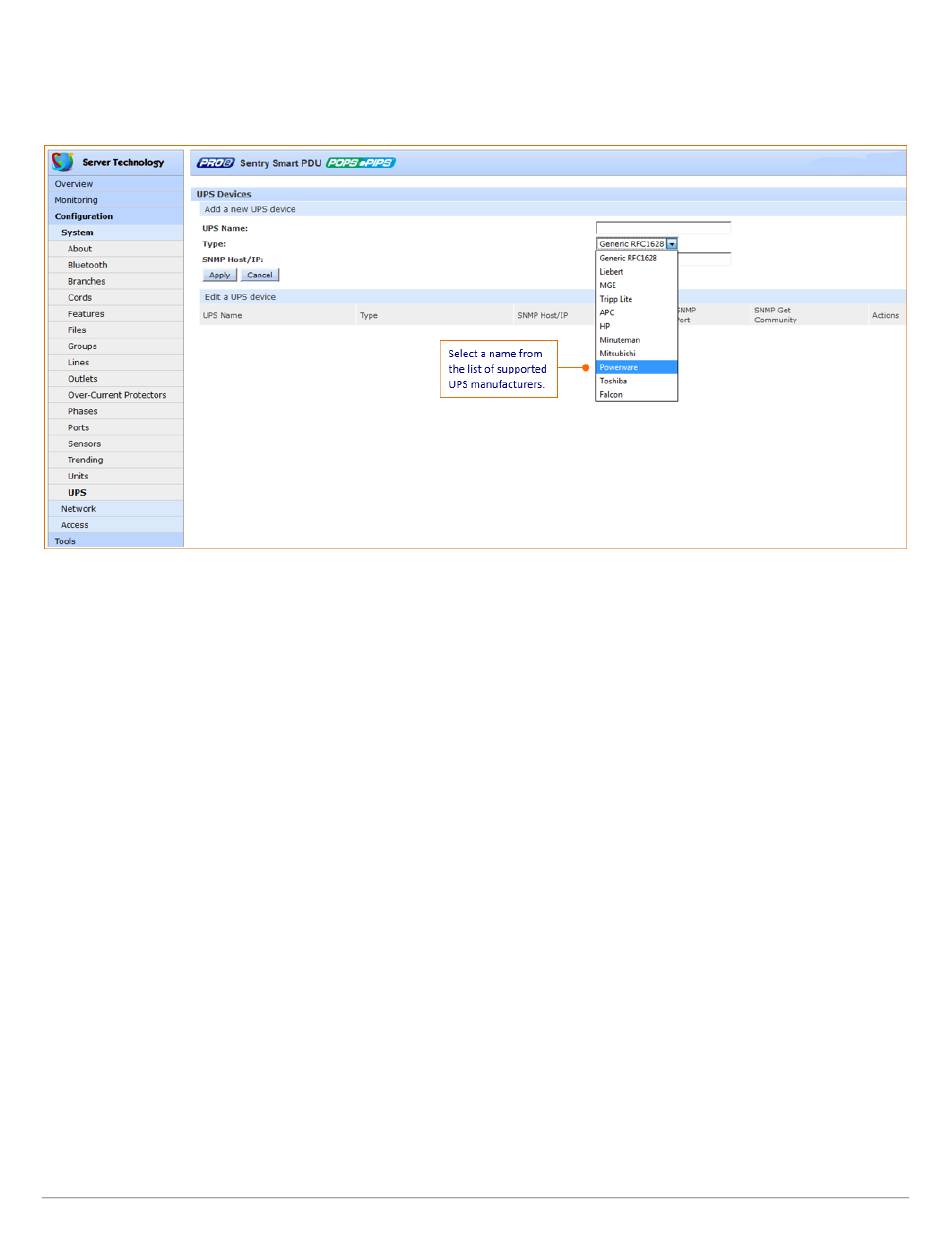Select the highlighted Powerware option
This screenshot has width=950, height=1254.
[x=637, y=367]
